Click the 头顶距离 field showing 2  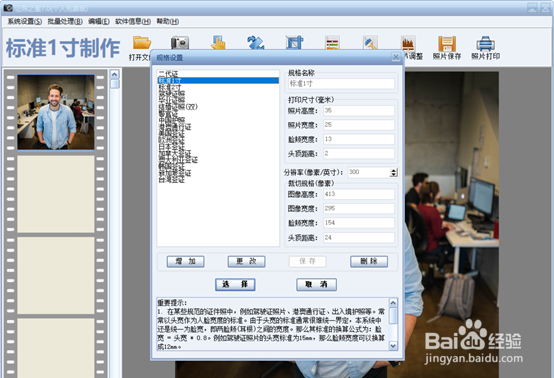point(359,153)
